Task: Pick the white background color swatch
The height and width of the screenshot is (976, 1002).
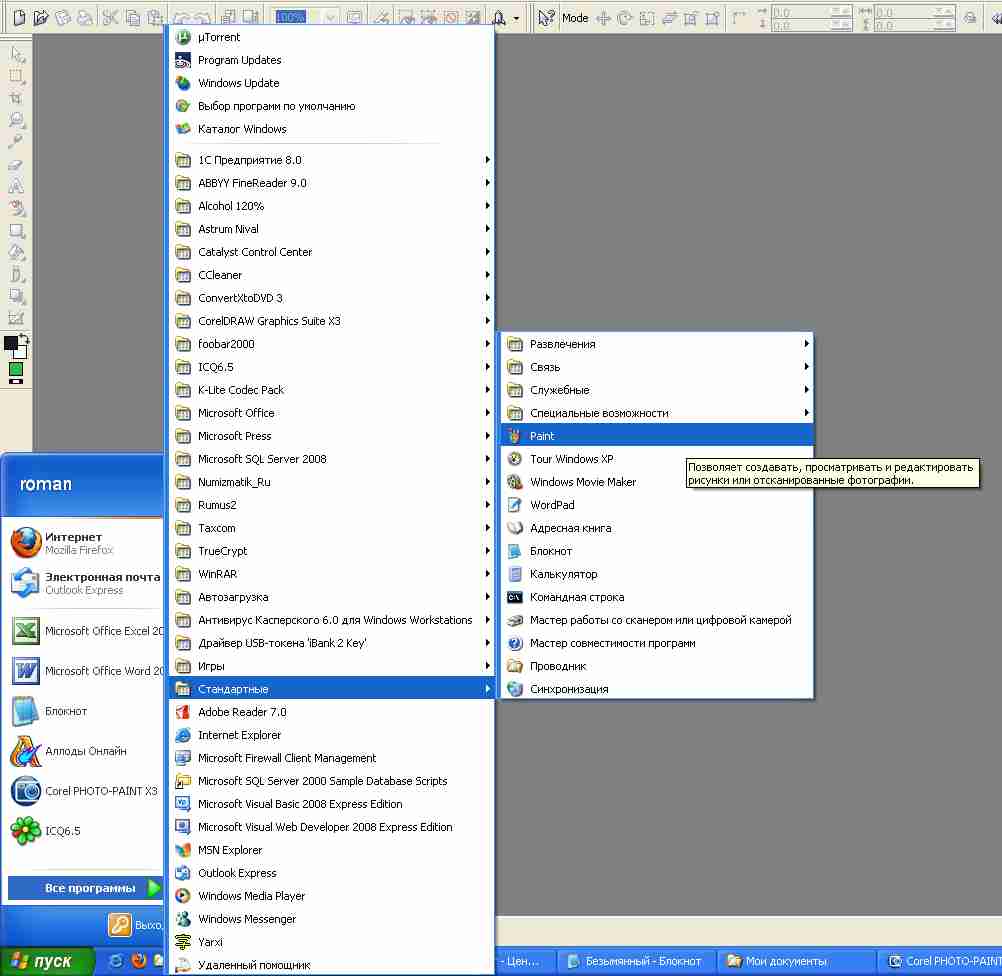Action: (22, 353)
